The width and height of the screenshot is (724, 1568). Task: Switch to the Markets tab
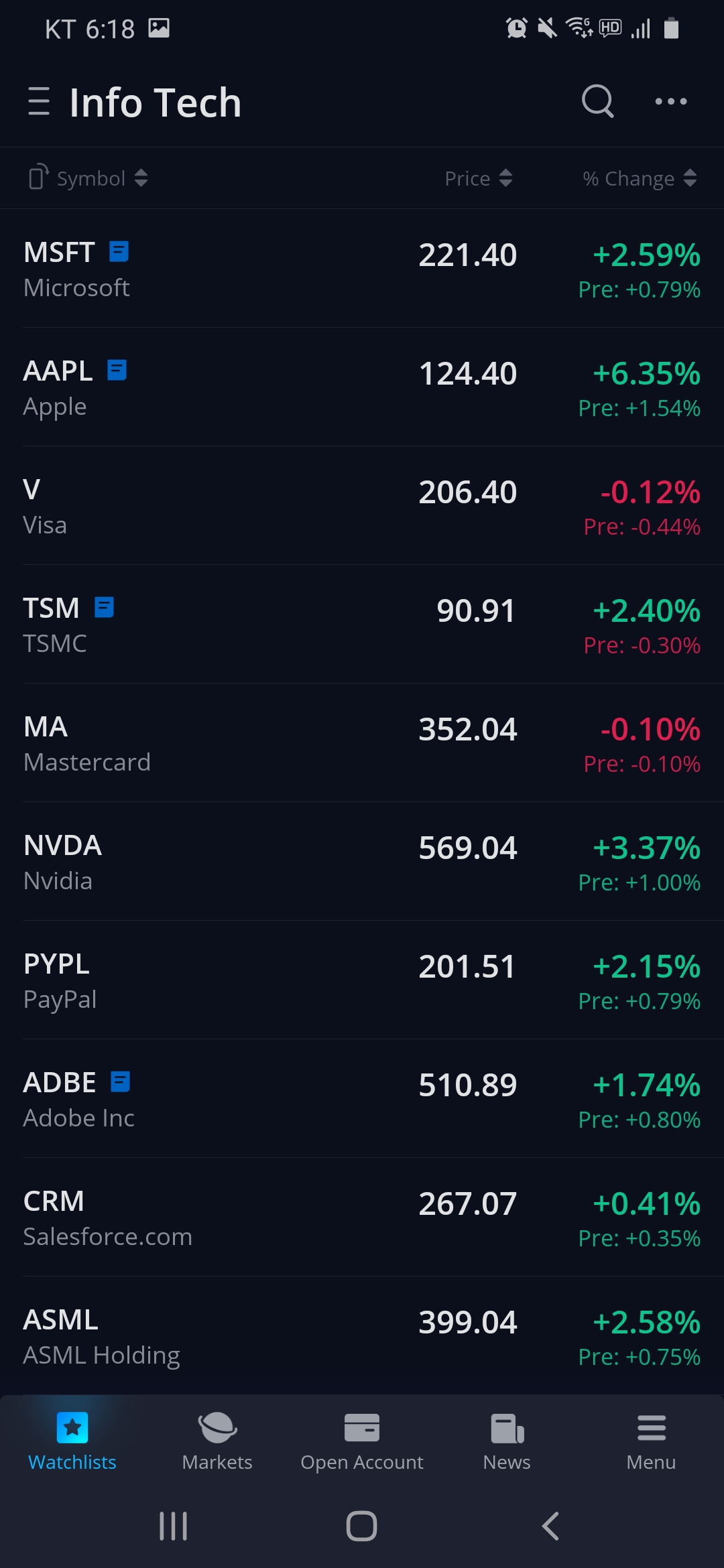pyautogui.click(x=217, y=1442)
